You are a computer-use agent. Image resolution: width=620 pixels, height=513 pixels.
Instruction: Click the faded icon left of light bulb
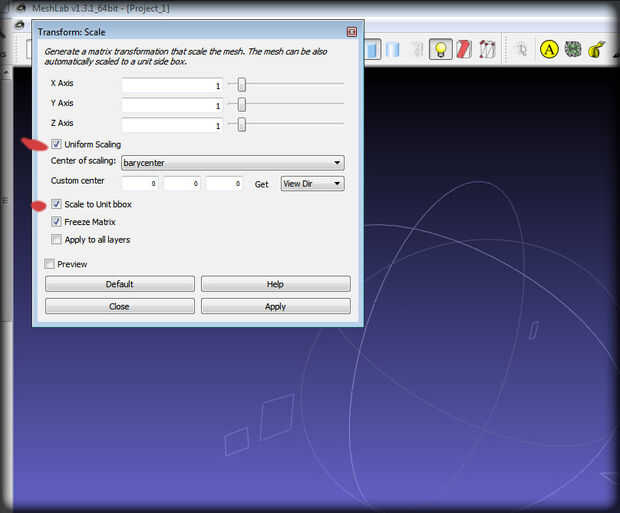coord(417,50)
